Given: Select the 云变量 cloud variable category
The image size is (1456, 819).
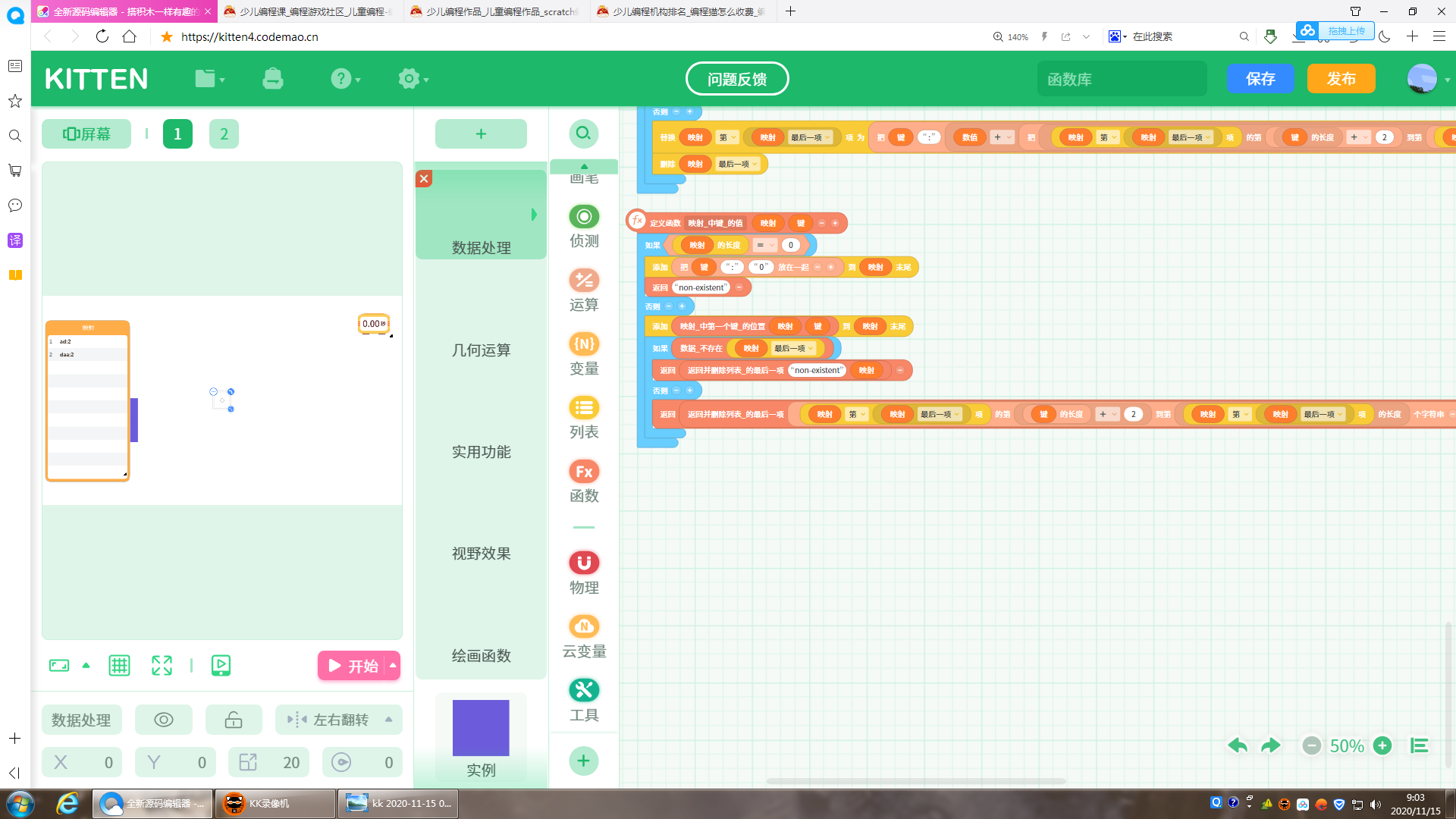Looking at the screenshot, I should [x=584, y=637].
